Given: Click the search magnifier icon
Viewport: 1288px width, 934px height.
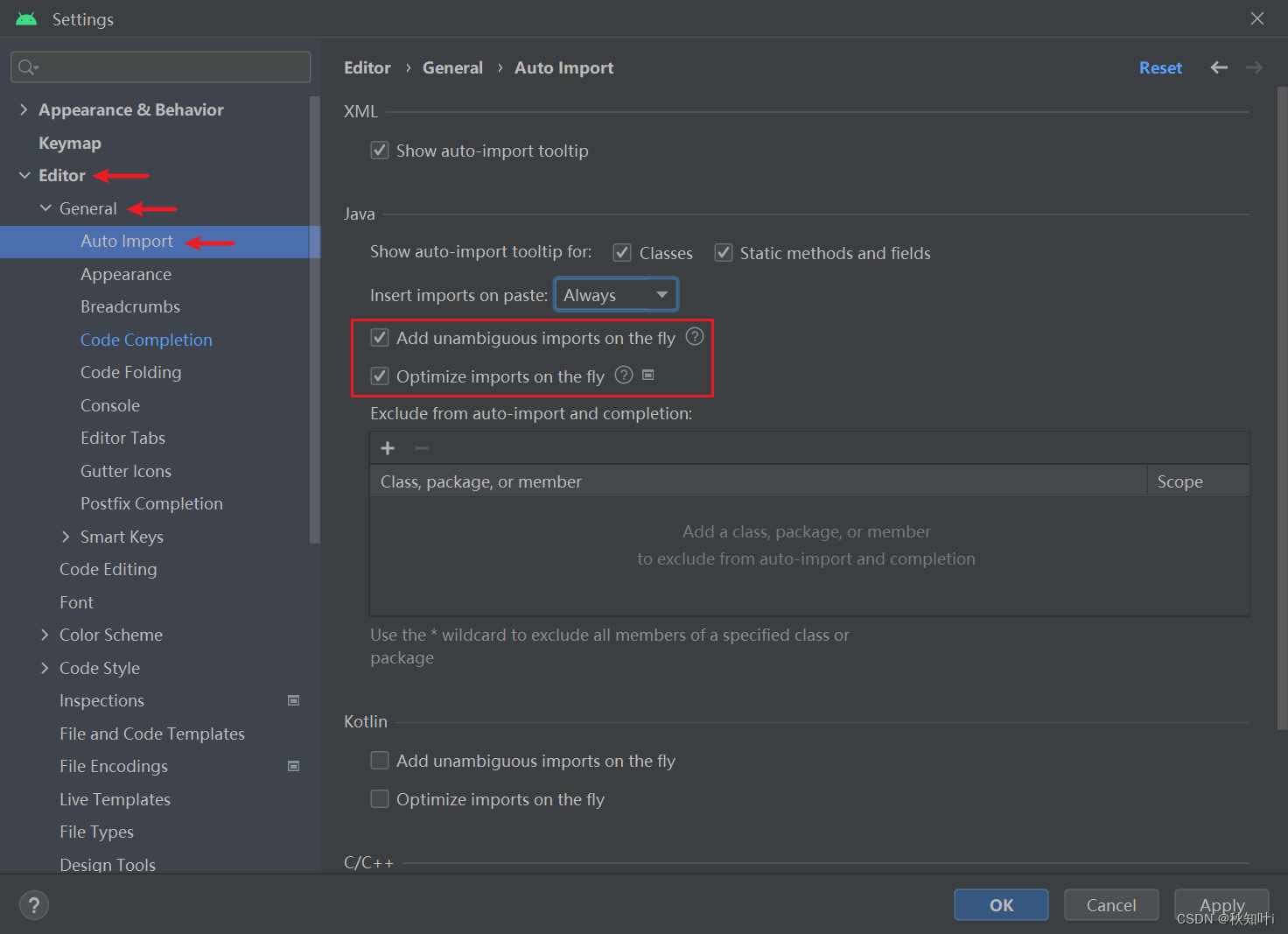Looking at the screenshot, I should point(27,67).
